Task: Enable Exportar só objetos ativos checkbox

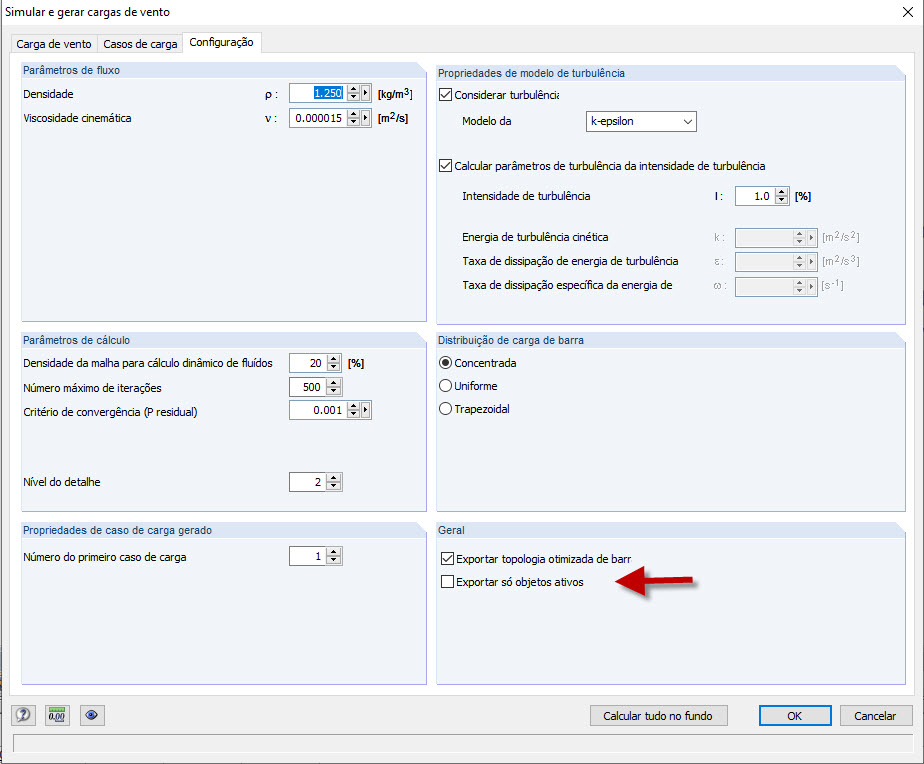Action: pos(447,582)
